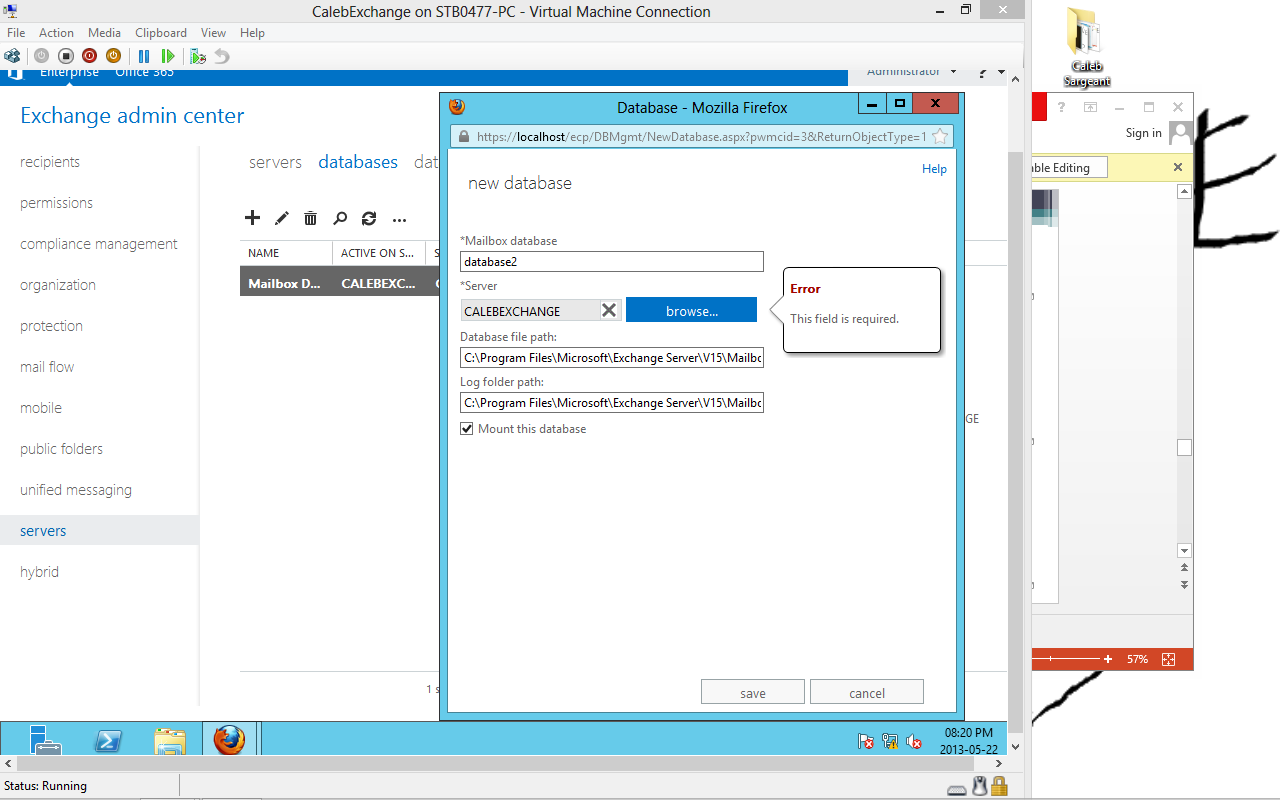Viewport: 1280px width, 800px height.
Task: Click Firefox icon in the taskbar
Action: (229, 739)
